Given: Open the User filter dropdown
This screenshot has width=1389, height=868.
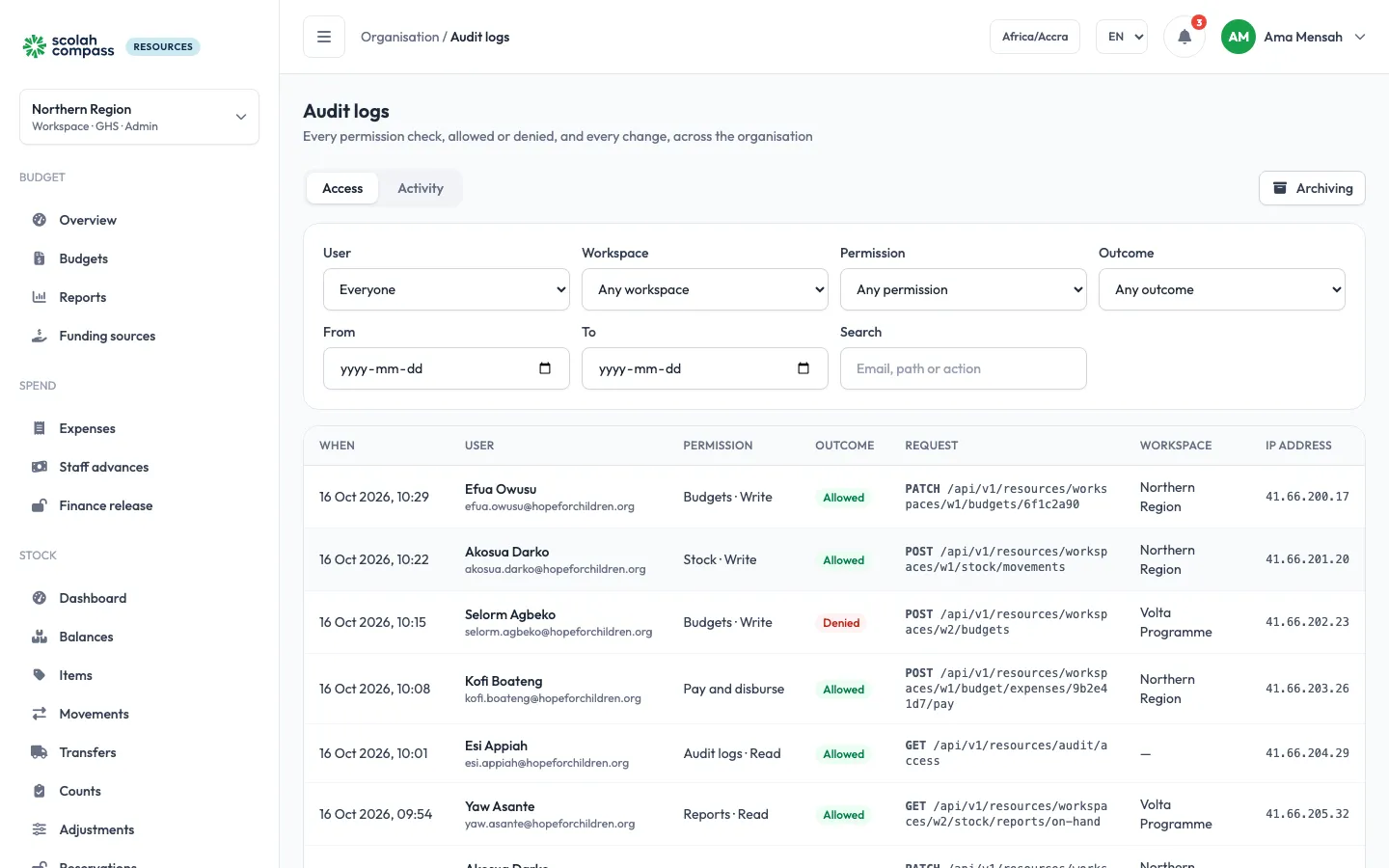Looking at the screenshot, I should [x=447, y=289].
